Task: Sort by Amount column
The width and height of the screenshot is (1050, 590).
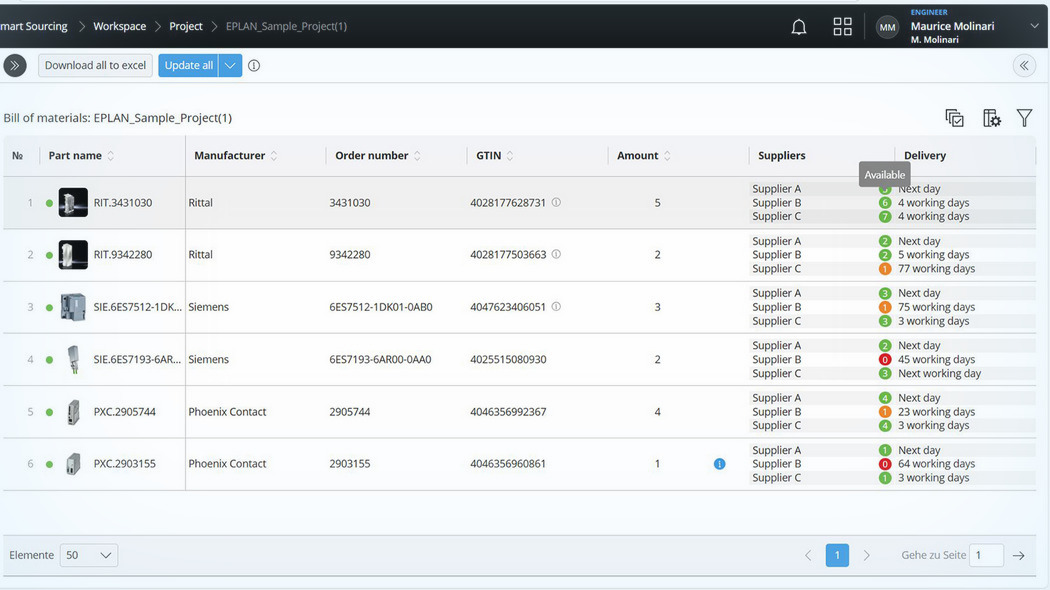Action: coord(667,155)
